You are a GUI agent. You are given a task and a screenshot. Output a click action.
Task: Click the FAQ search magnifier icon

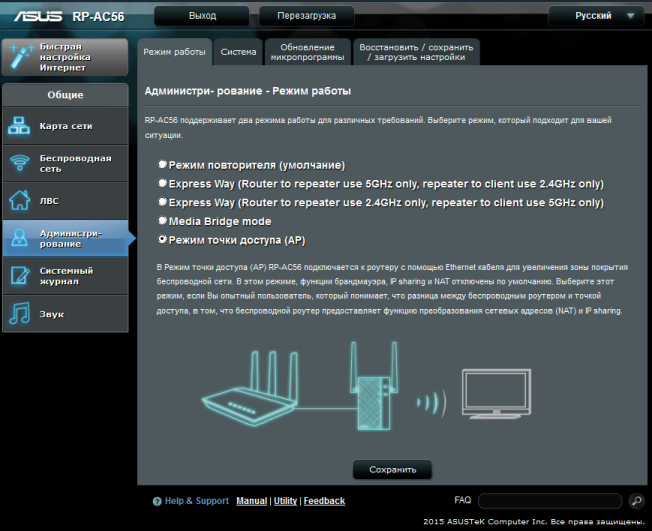637,501
